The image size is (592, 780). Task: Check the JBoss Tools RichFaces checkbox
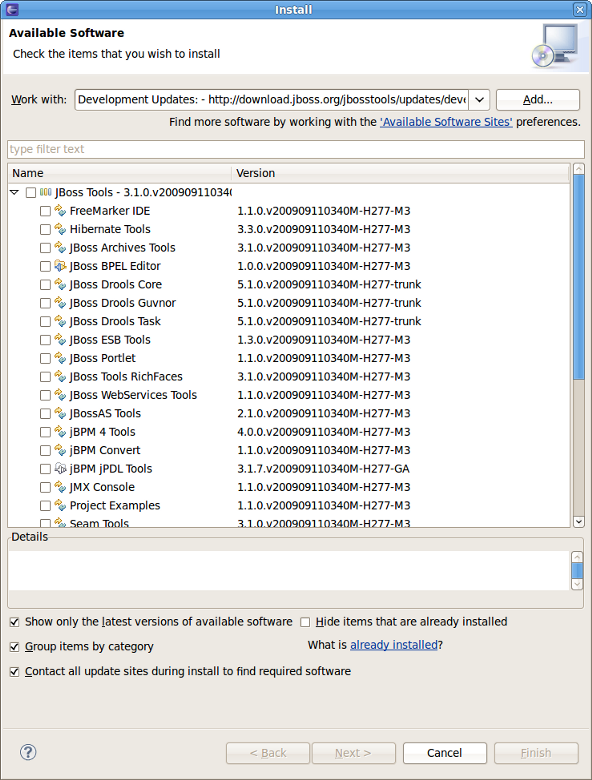tap(45, 377)
